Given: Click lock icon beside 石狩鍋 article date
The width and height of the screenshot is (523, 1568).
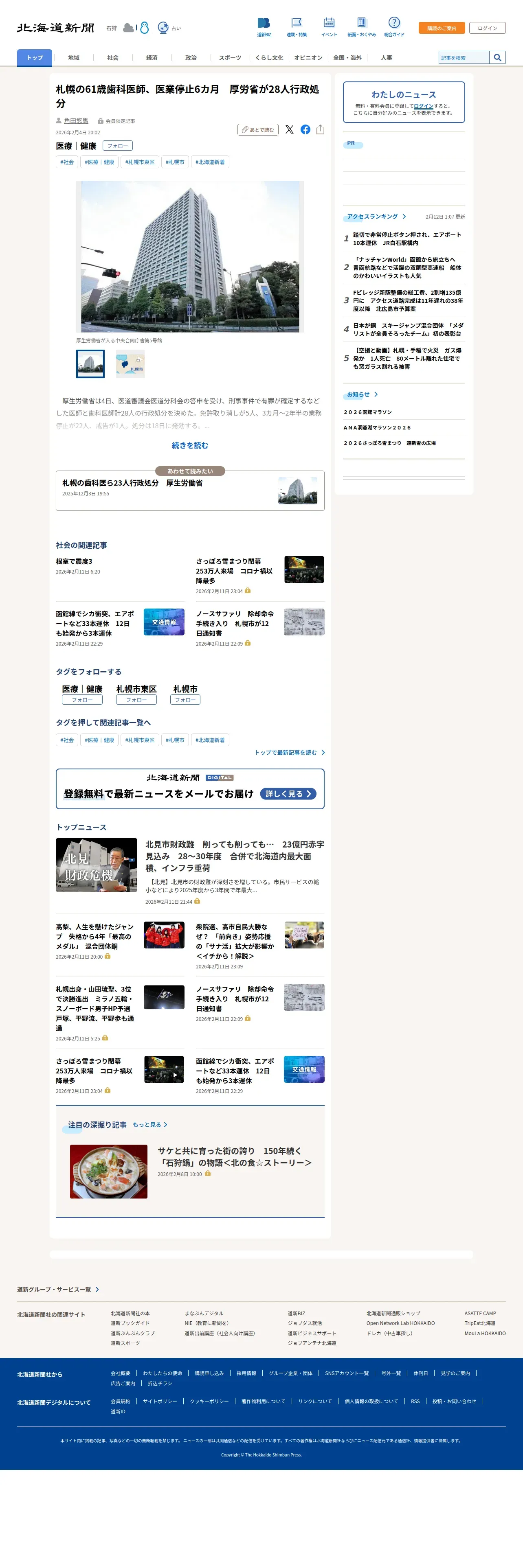Looking at the screenshot, I should 208,1174.
